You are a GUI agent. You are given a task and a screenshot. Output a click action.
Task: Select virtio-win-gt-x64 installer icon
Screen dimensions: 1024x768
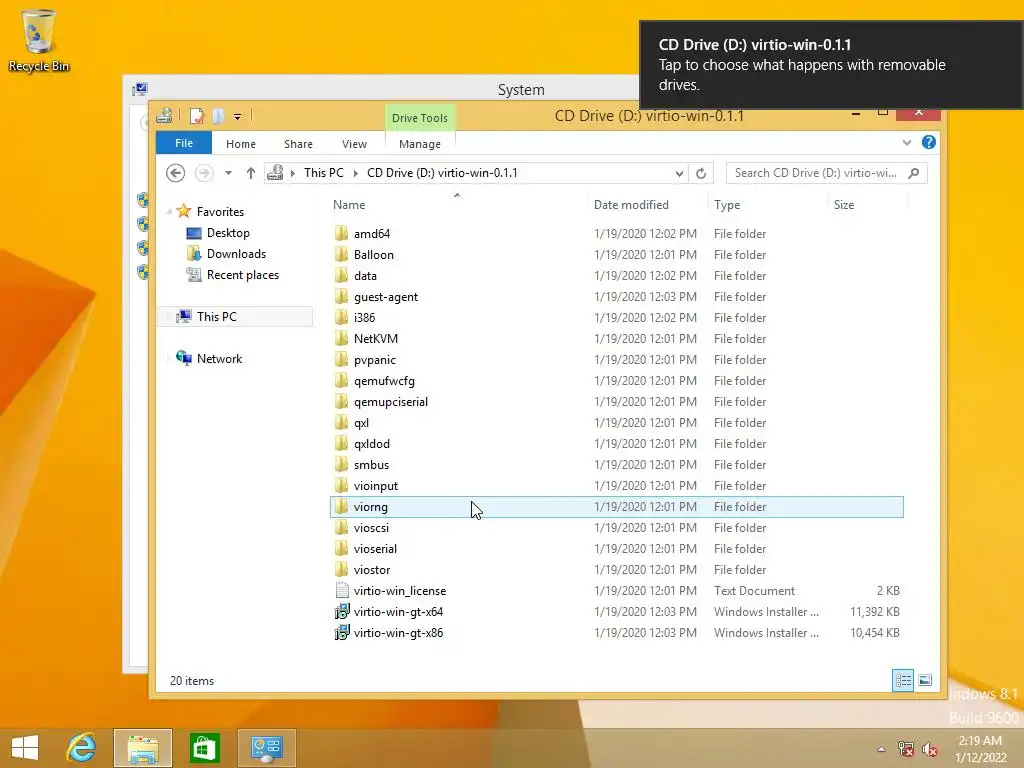[x=342, y=611]
